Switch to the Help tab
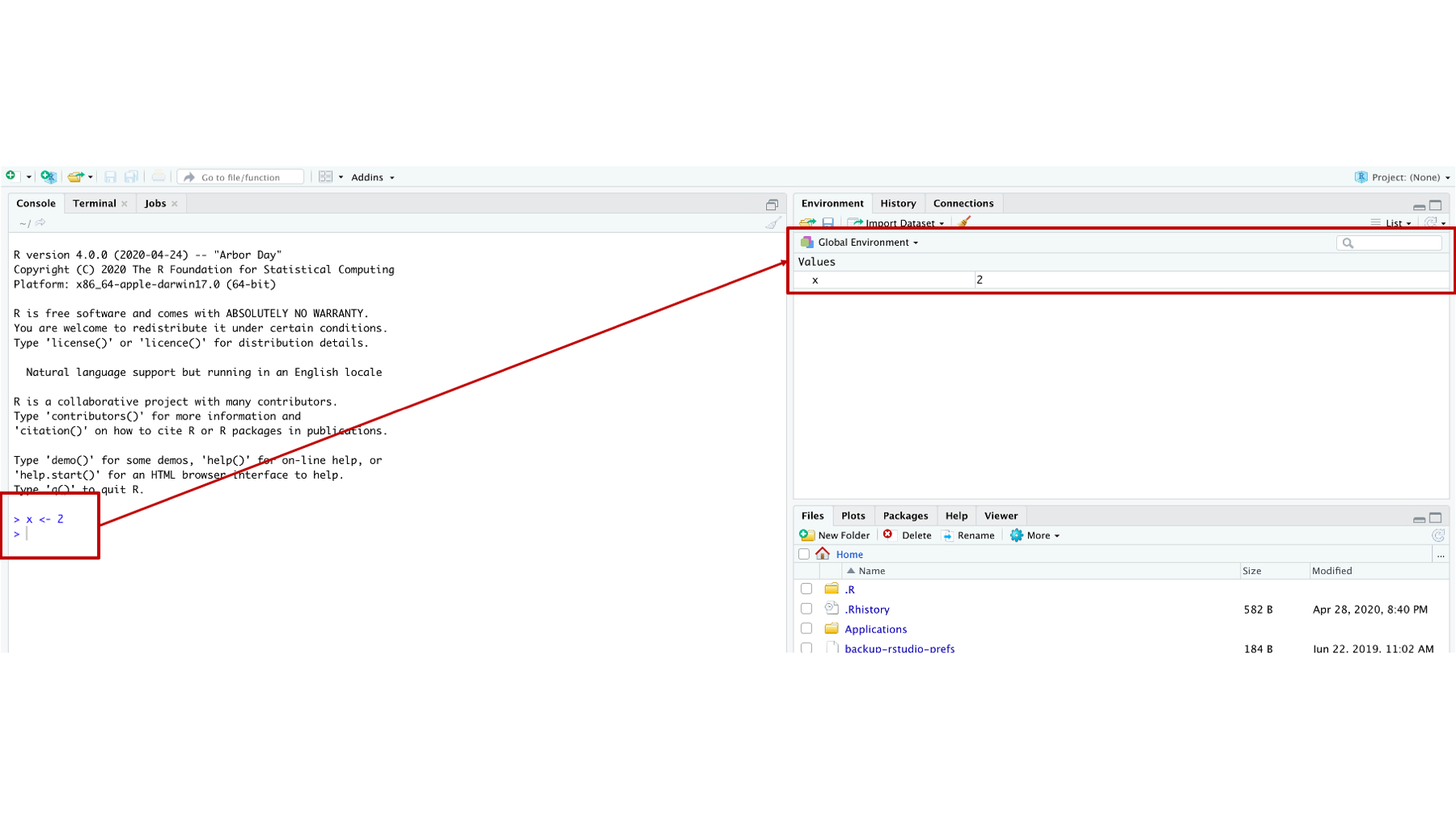Image resolution: width=1456 pixels, height=819 pixels. pos(956,516)
